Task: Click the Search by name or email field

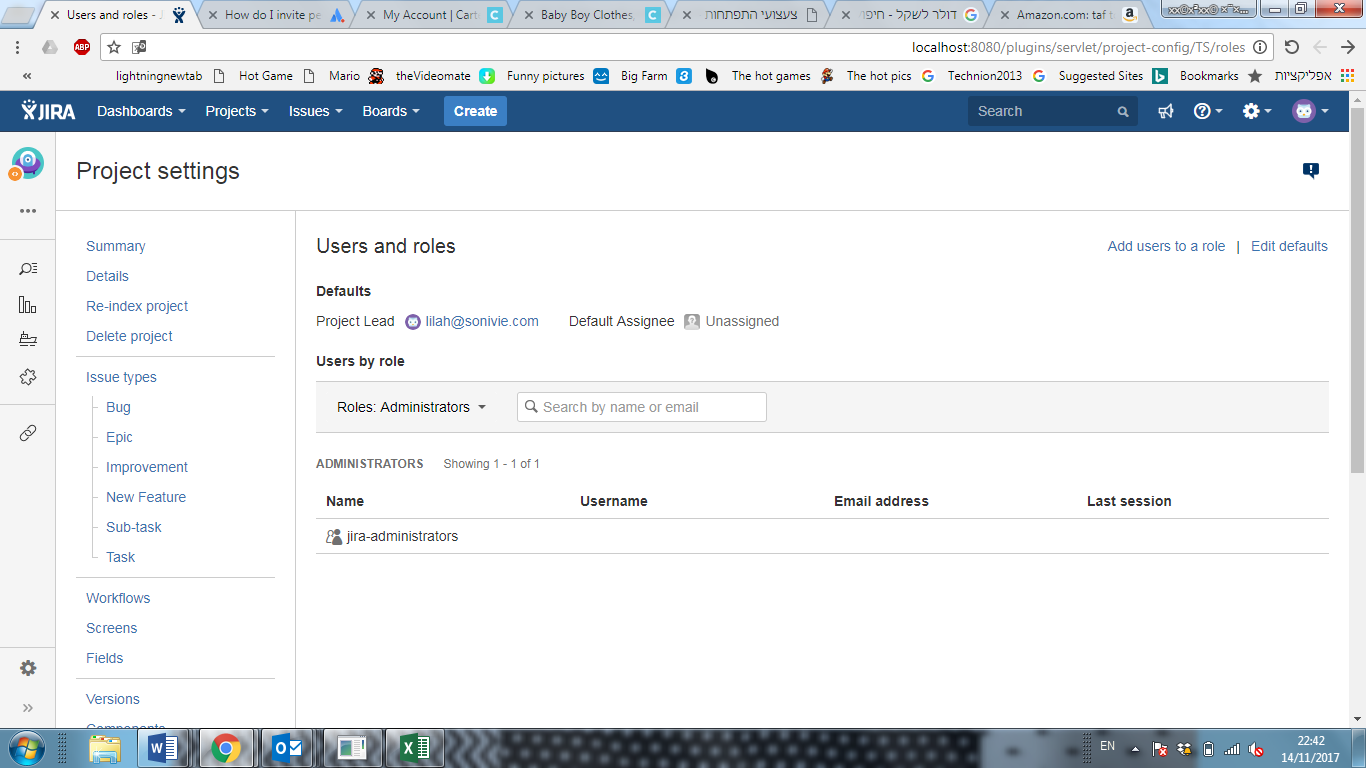Action: 641,407
